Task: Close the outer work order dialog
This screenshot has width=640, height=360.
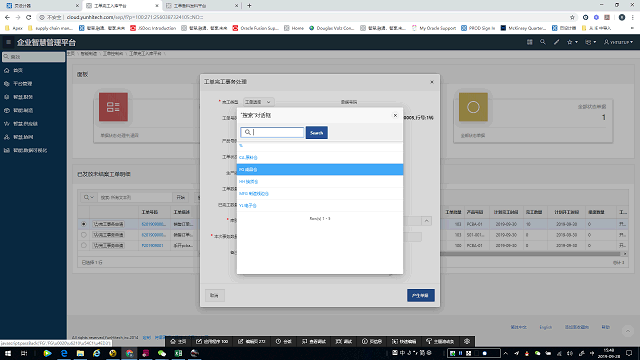Action: pos(432,82)
